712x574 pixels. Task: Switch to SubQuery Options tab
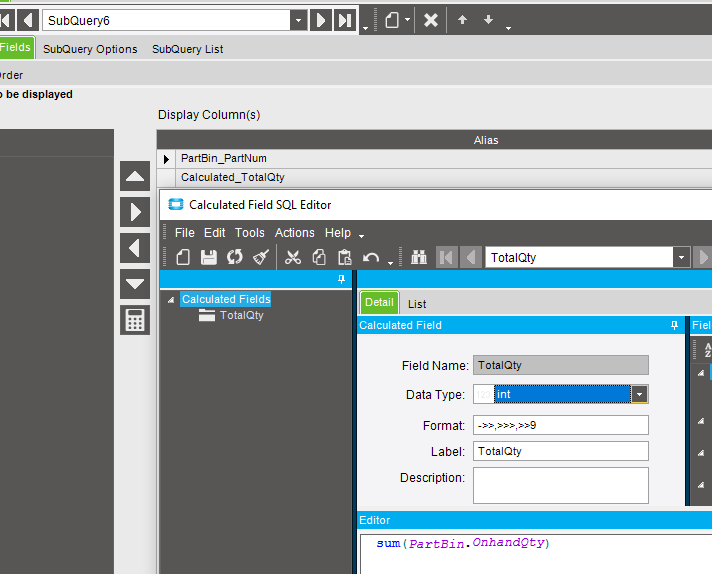click(90, 49)
